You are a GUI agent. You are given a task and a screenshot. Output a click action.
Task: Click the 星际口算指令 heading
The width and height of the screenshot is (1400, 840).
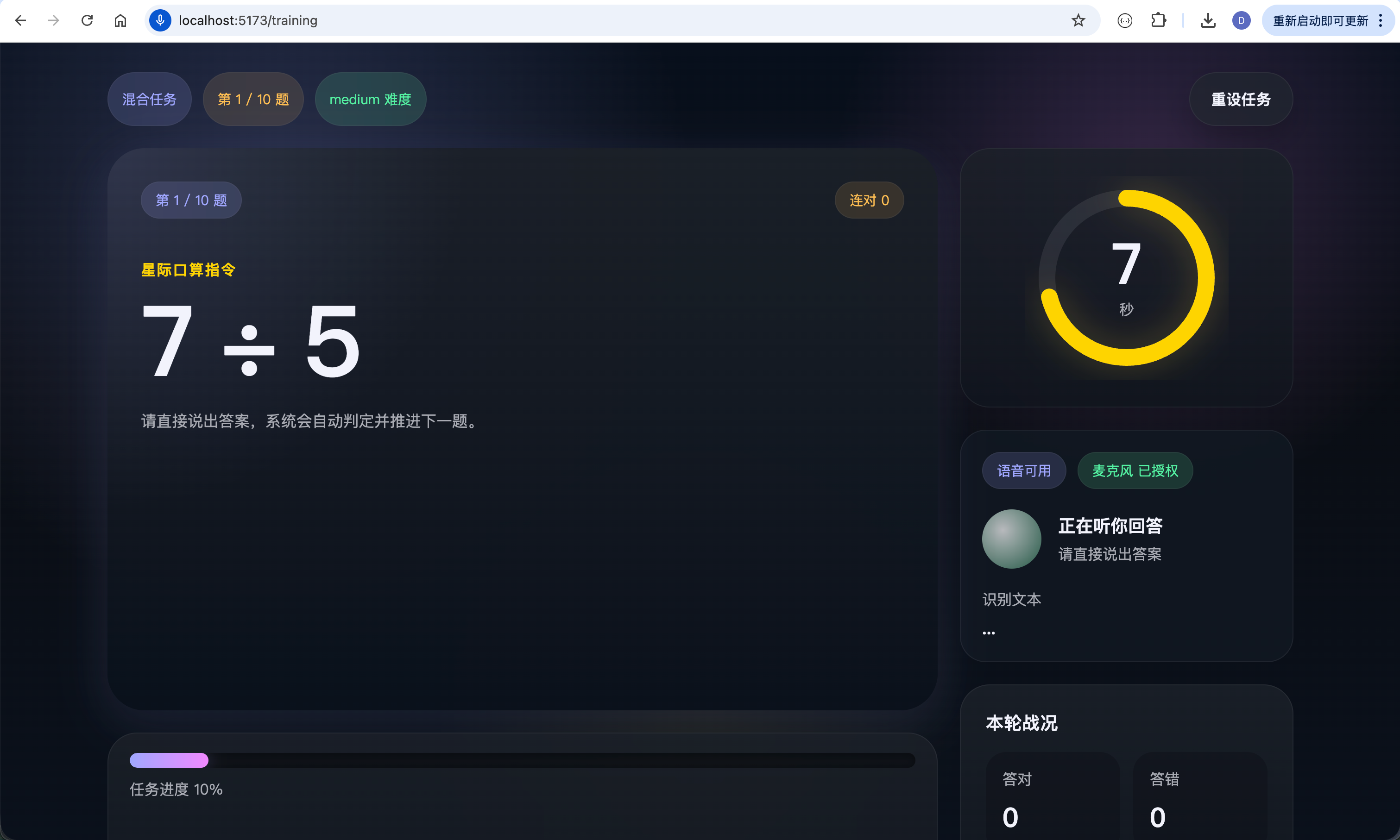click(189, 270)
